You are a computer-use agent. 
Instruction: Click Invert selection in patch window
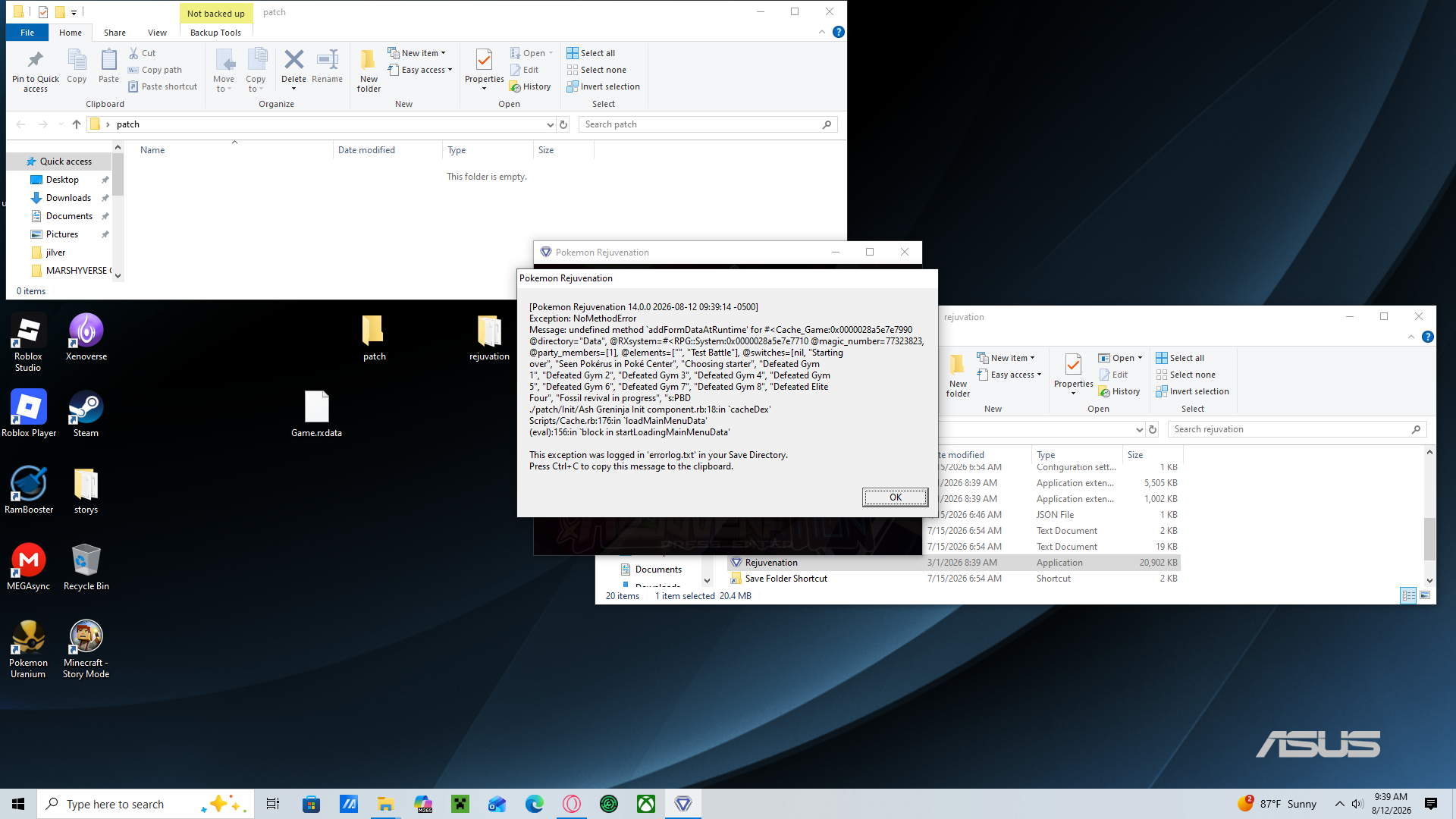tap(604, 86)
